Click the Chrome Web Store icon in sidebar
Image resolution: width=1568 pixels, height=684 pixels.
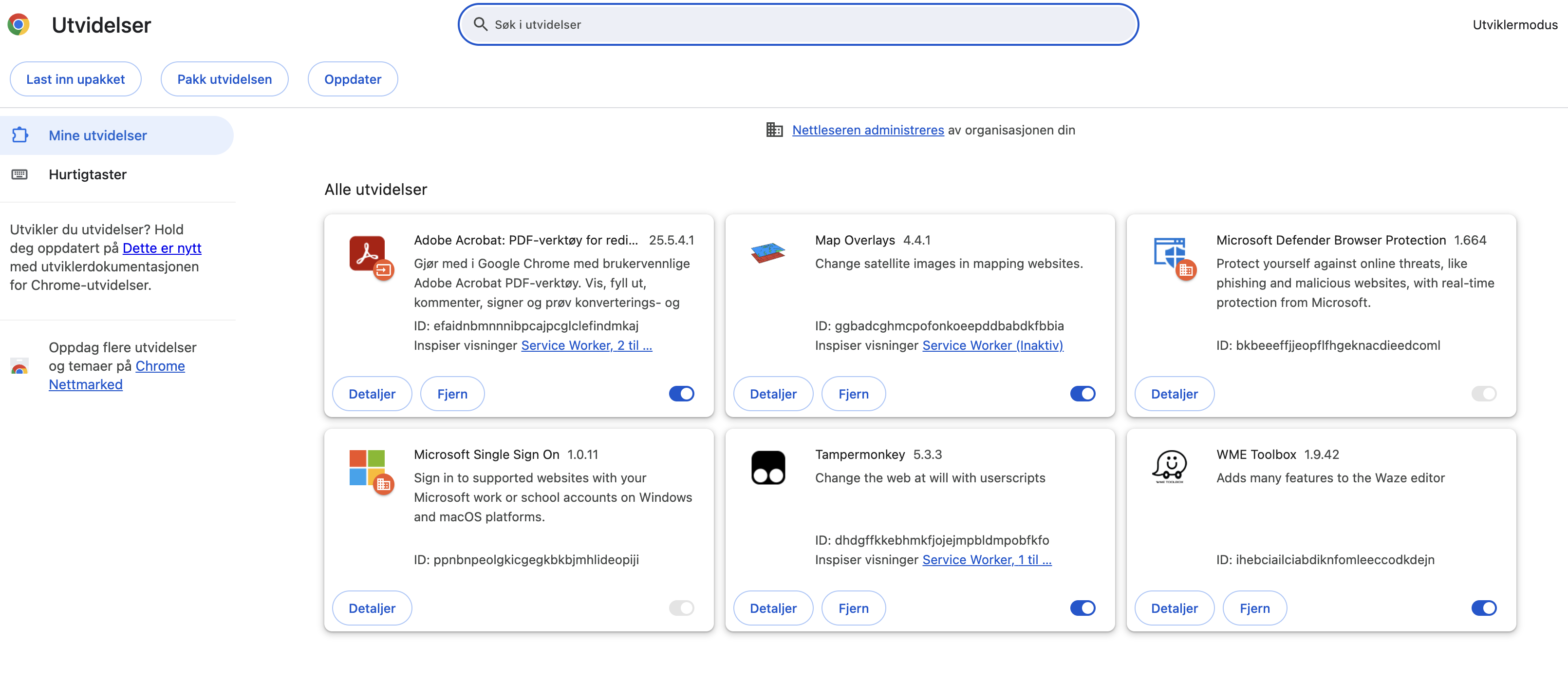[19, 365]
